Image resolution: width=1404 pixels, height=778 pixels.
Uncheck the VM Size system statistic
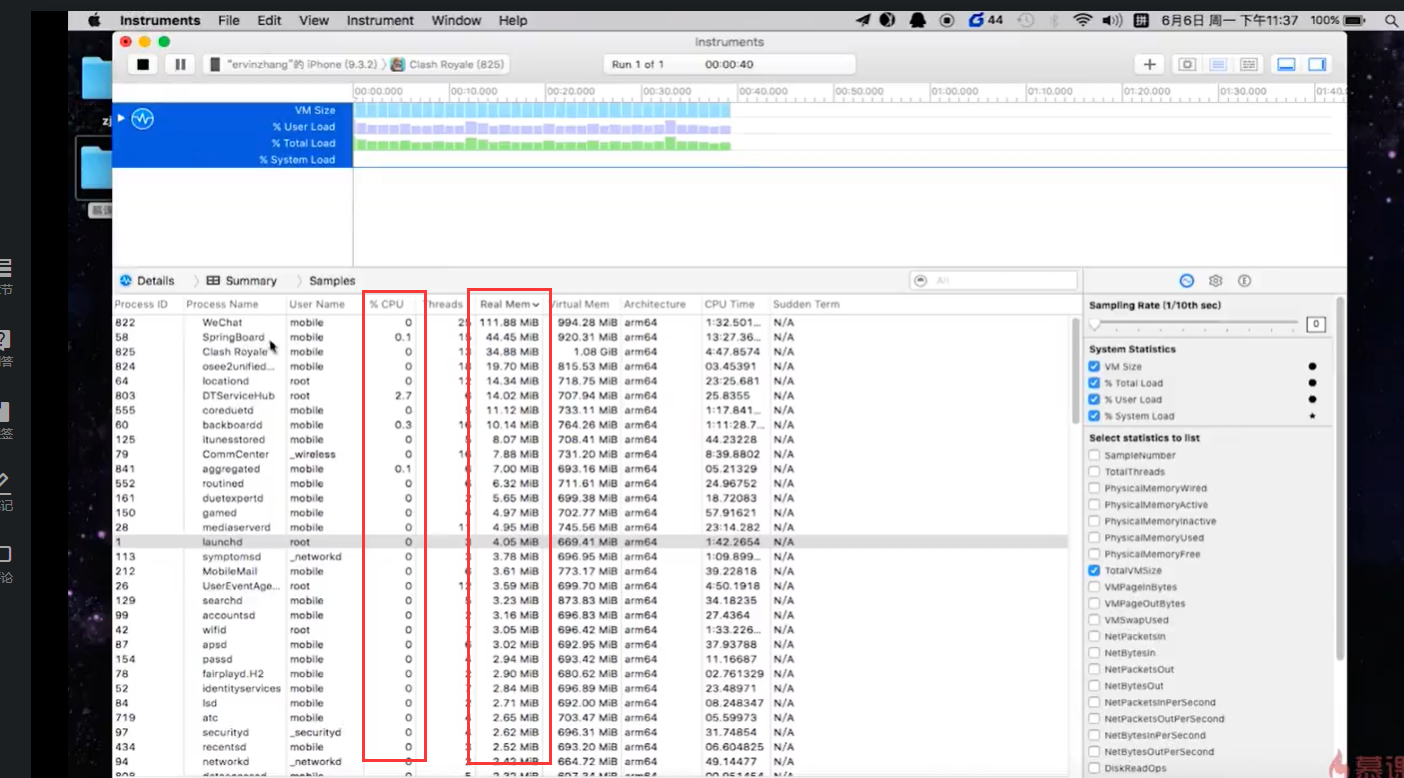[1094, 367]
